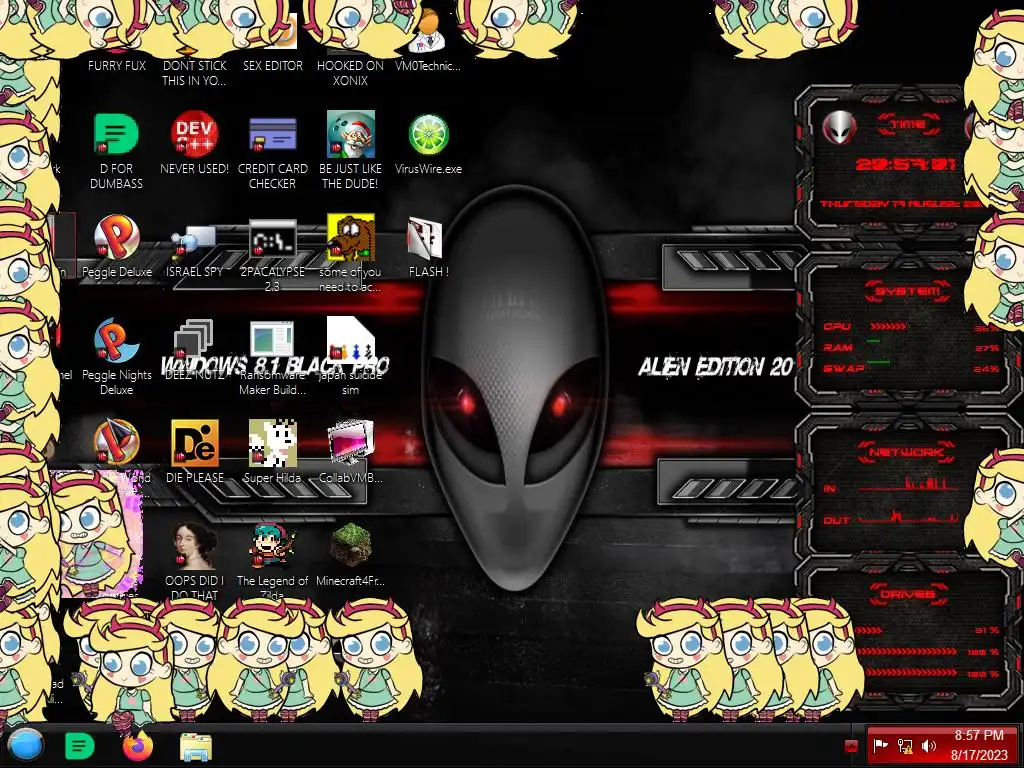
Task: Open the DEEZ NUTZ stacked windows icon
Action: [194, 340]
